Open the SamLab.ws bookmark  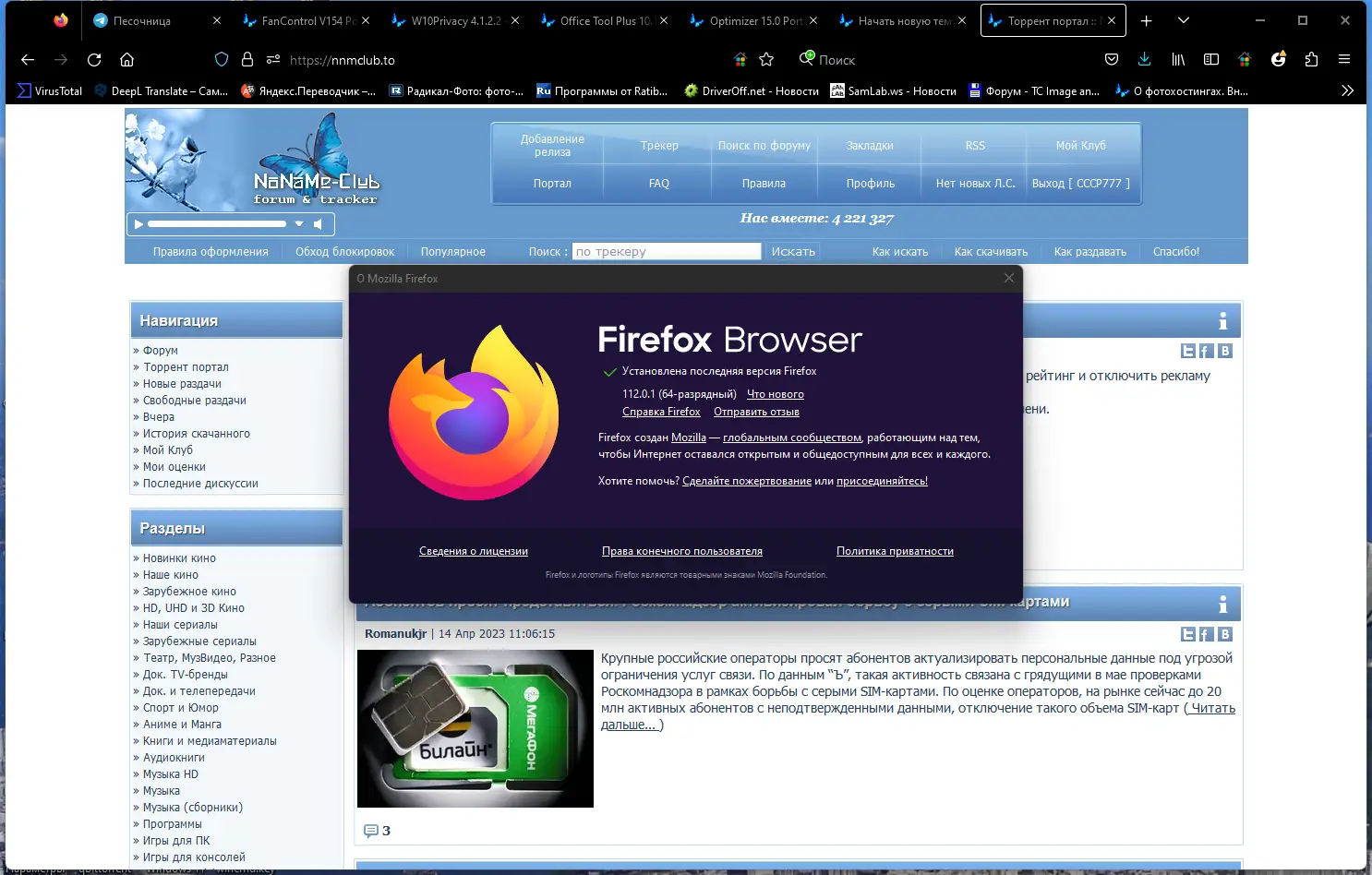click(893, 91)
